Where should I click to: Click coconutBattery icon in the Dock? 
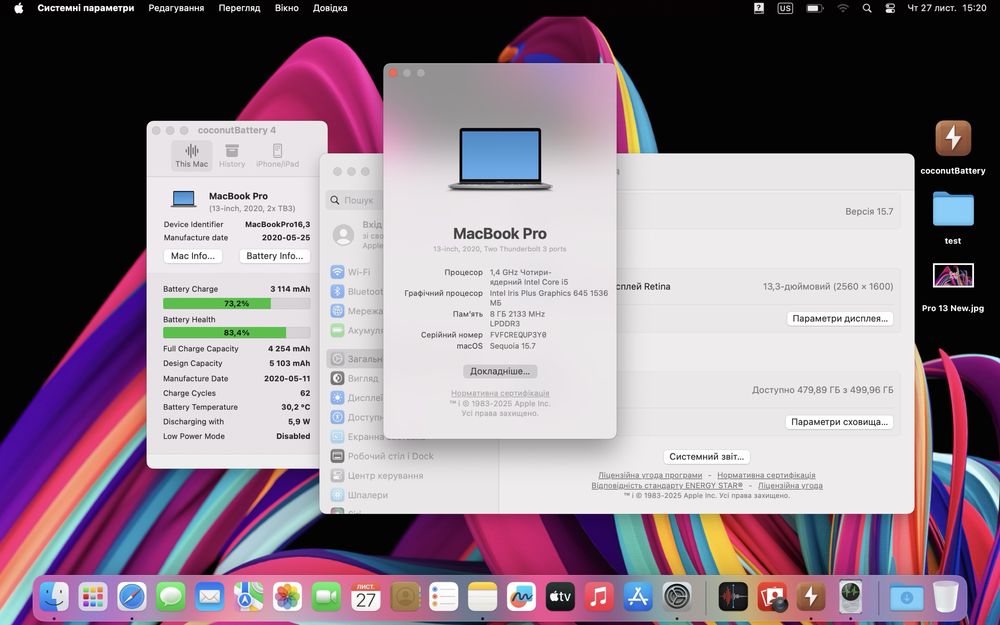(x=811, y=598)
